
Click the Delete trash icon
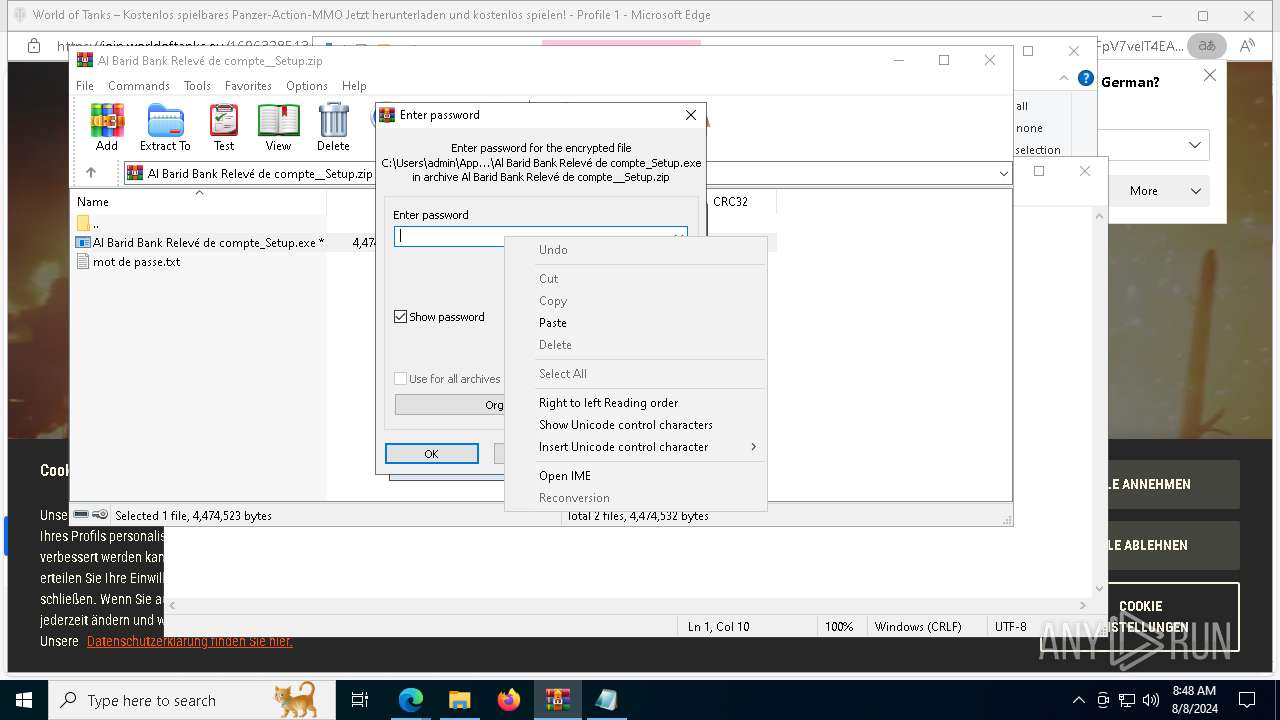coord(333,127)
